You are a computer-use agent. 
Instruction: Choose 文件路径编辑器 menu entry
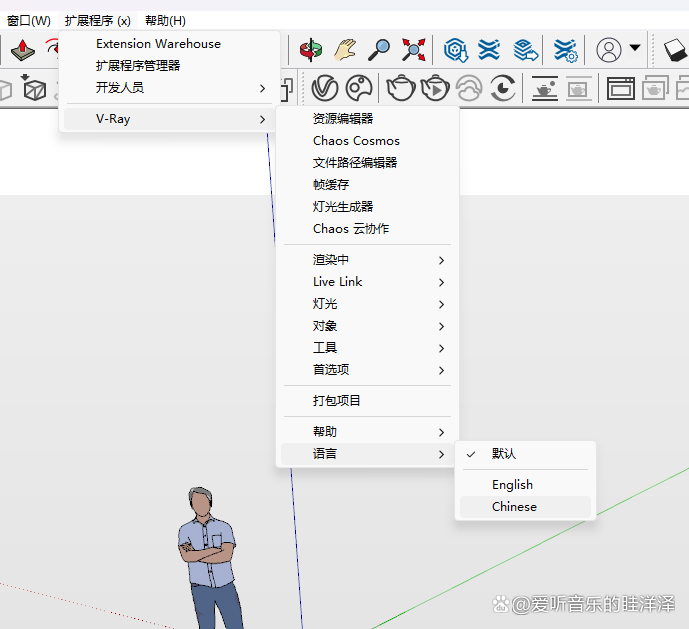(x=367, y=163)
